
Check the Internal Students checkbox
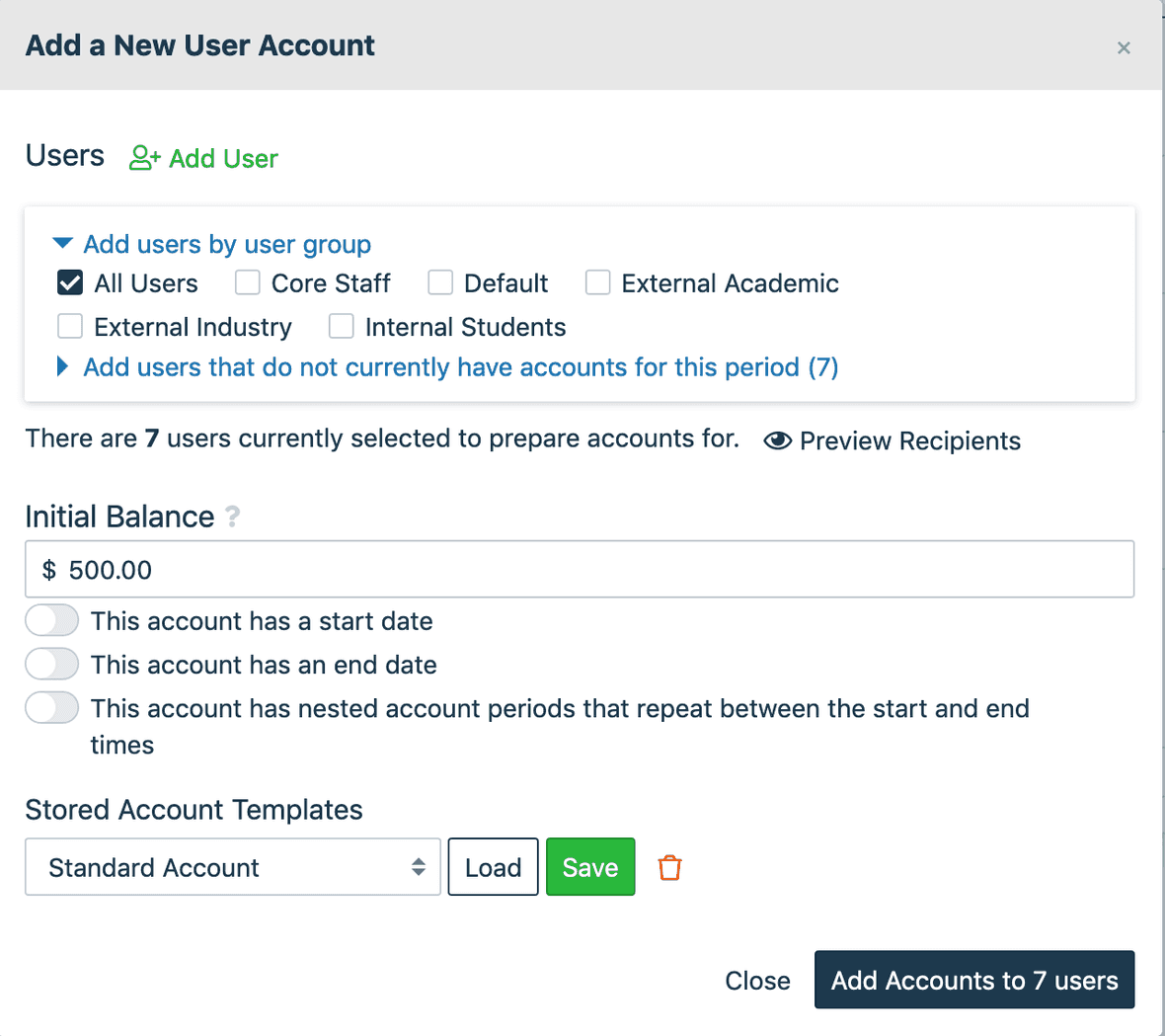click(x=341, y=326)
